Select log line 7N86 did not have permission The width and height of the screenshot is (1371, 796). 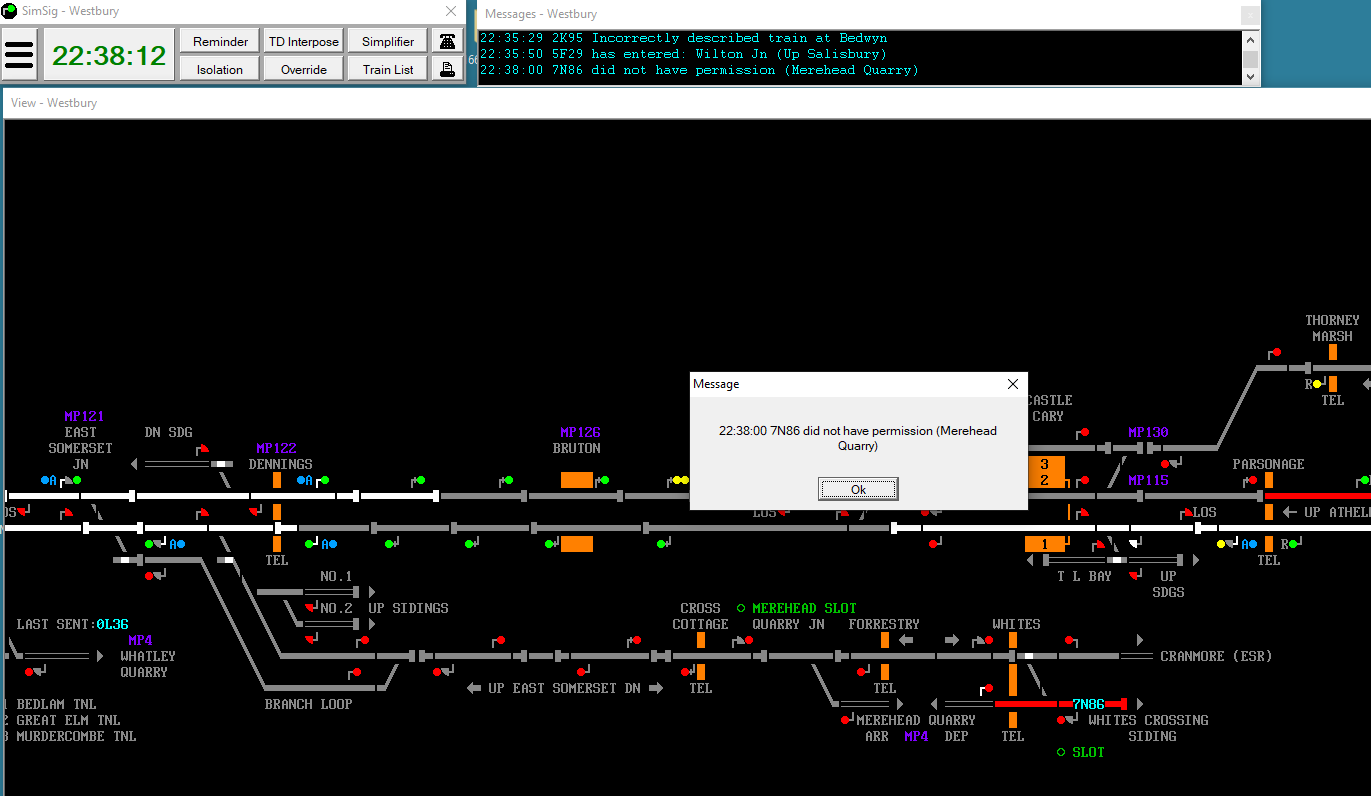699,70
